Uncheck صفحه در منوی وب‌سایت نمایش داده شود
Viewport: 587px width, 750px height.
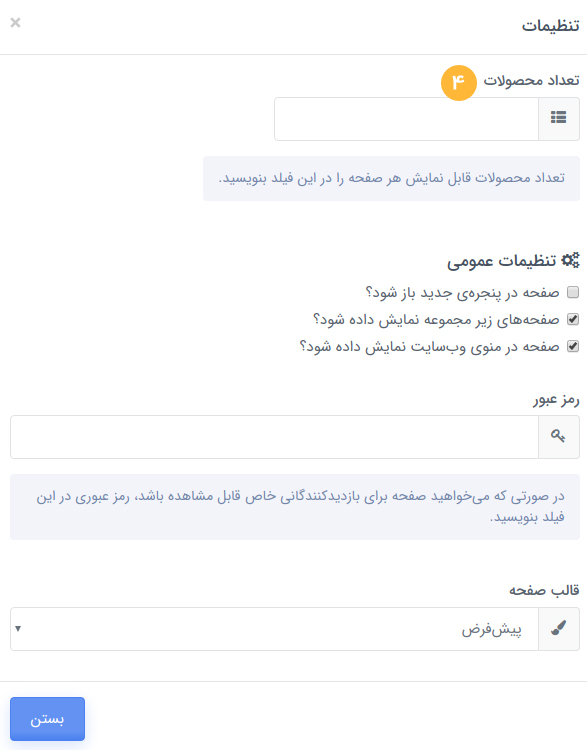[x=573, y=346]
